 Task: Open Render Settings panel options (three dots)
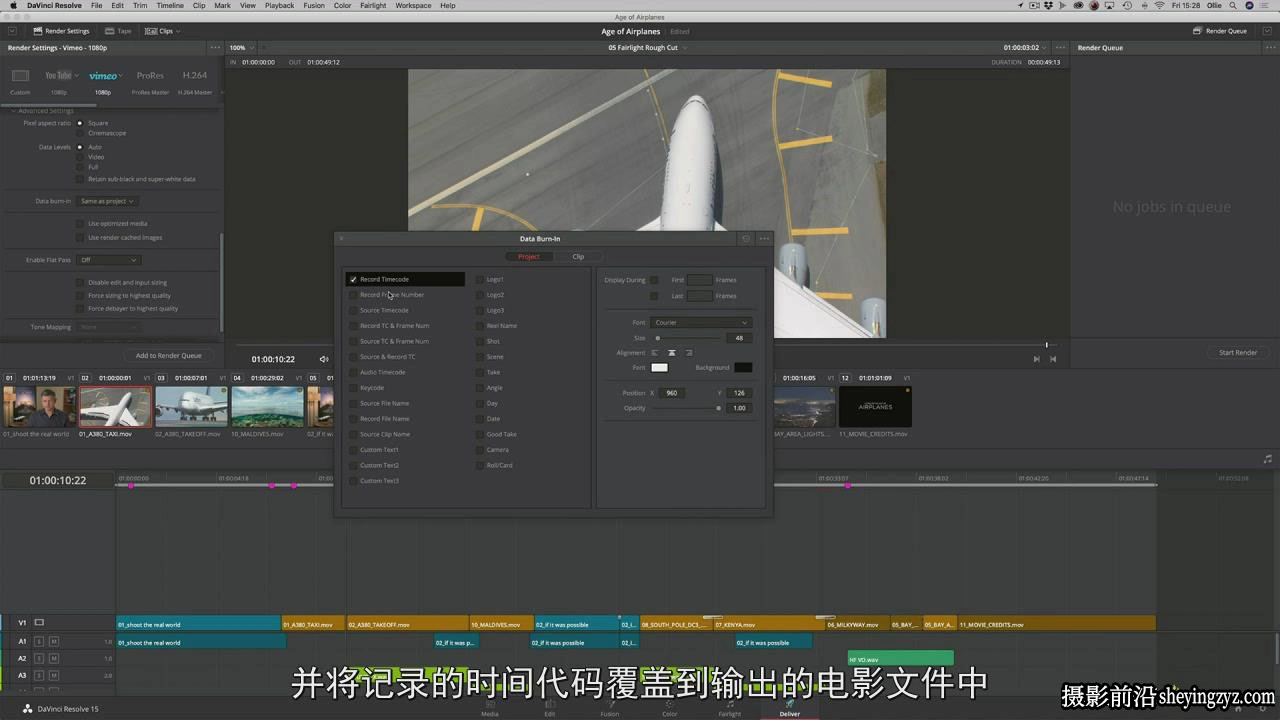(215, 48)
